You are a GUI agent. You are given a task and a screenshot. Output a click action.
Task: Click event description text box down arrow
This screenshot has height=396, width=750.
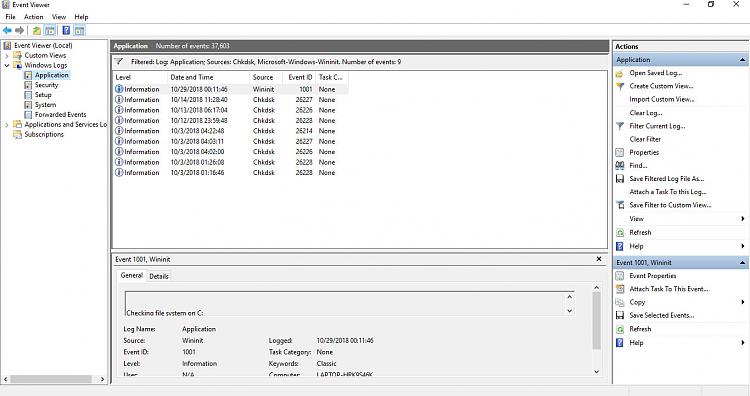pos(570,311)
